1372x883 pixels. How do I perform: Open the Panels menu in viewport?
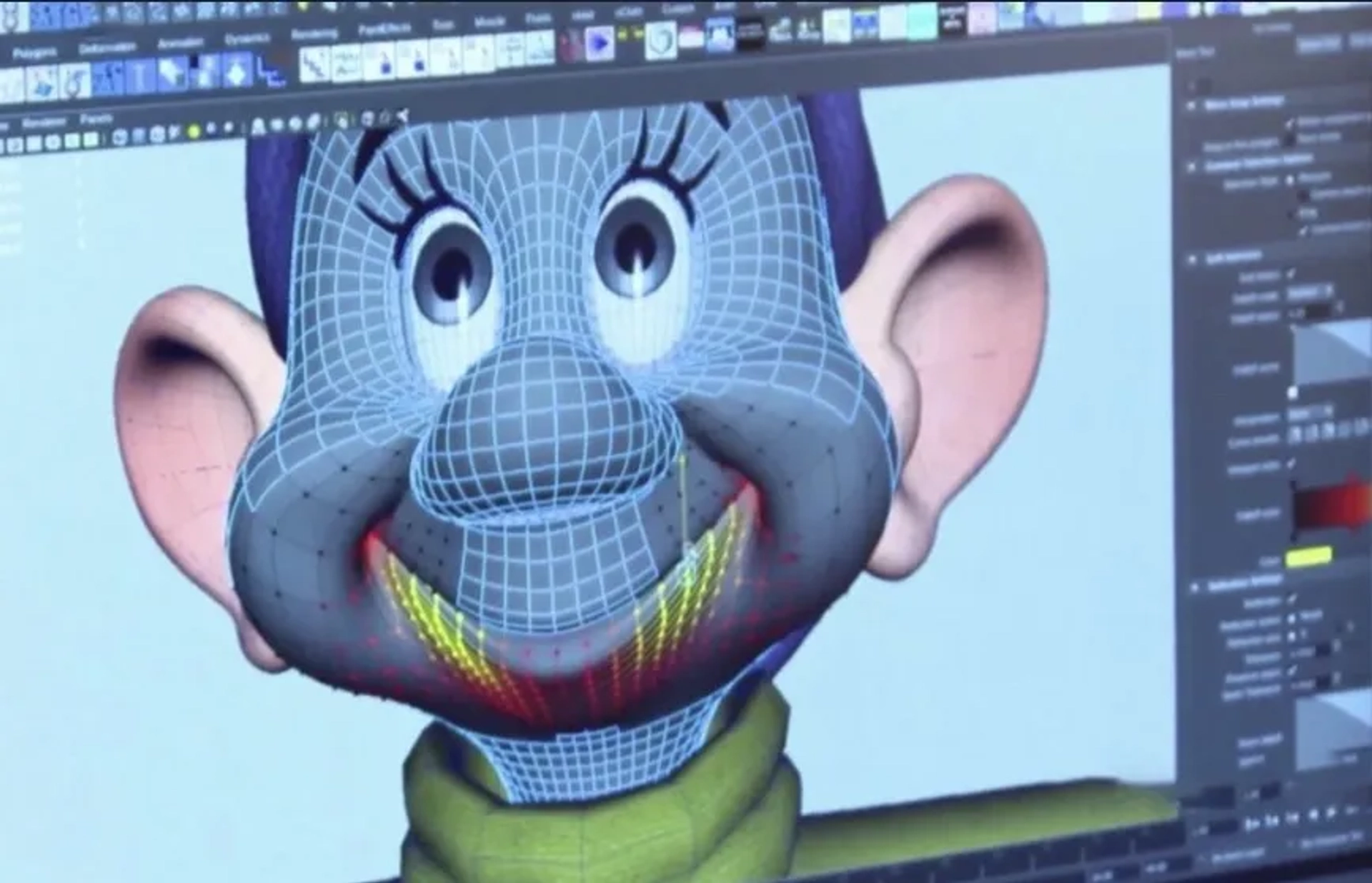tap(95, 119)
